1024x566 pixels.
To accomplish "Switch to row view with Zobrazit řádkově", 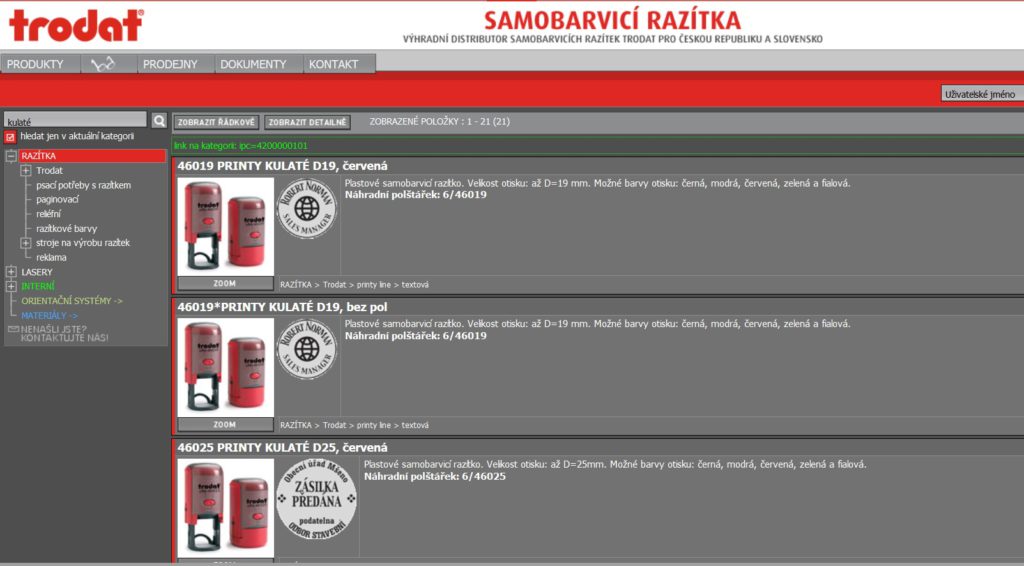I will [x=216, y=122].
